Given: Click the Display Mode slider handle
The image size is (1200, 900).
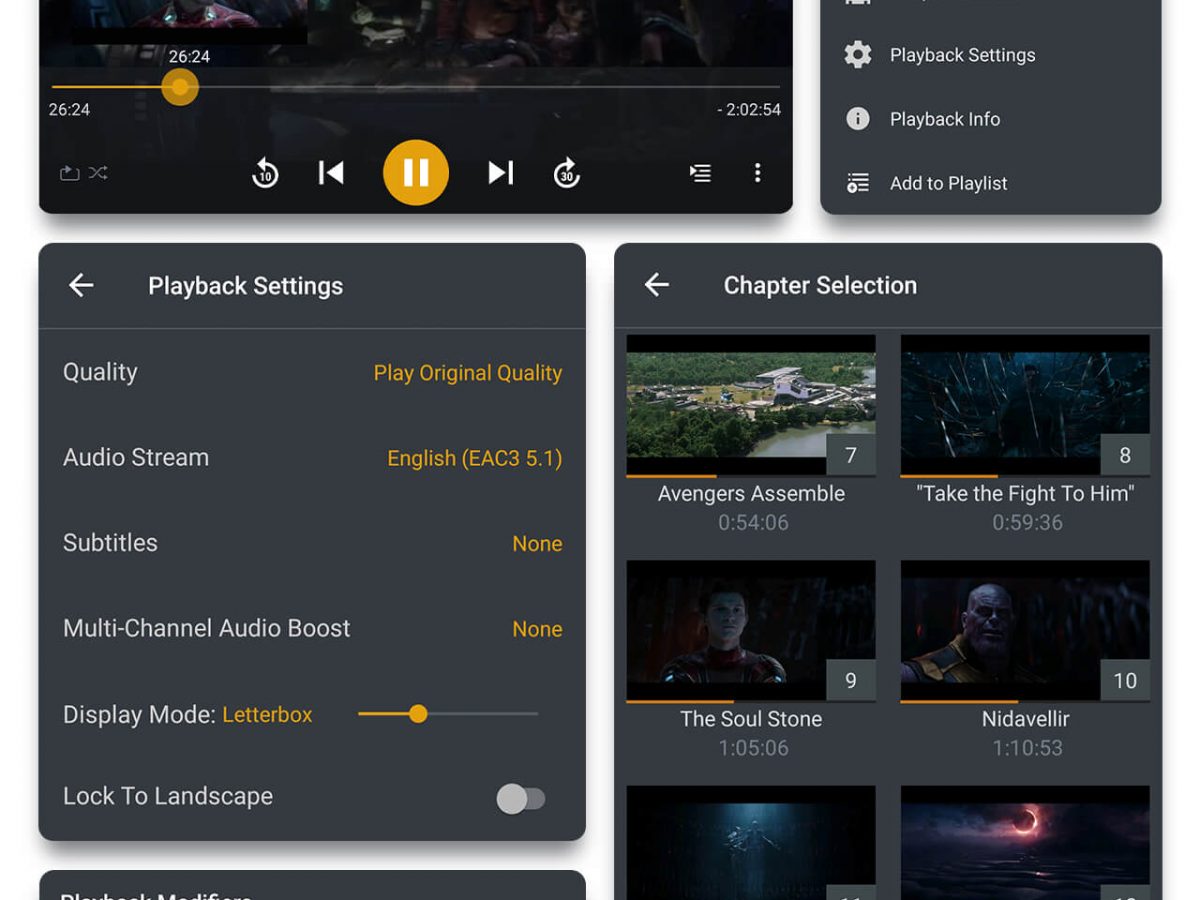Looking at the screenshot, I should click(418, 714).
